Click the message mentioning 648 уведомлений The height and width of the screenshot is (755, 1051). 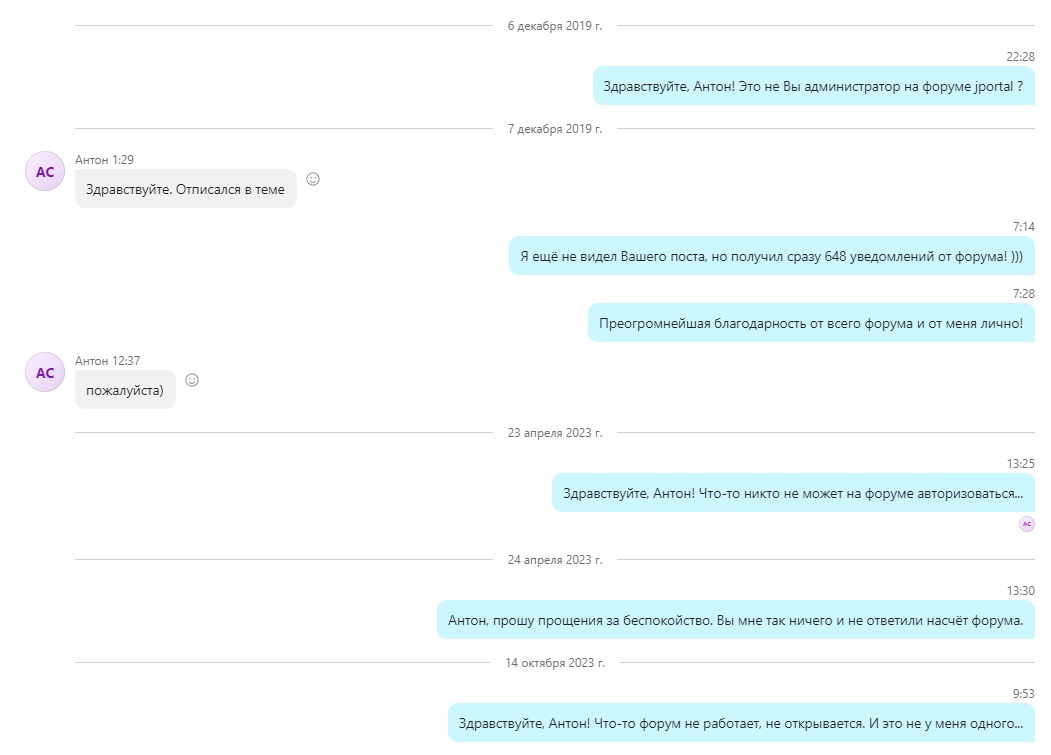tap(771, 257)
